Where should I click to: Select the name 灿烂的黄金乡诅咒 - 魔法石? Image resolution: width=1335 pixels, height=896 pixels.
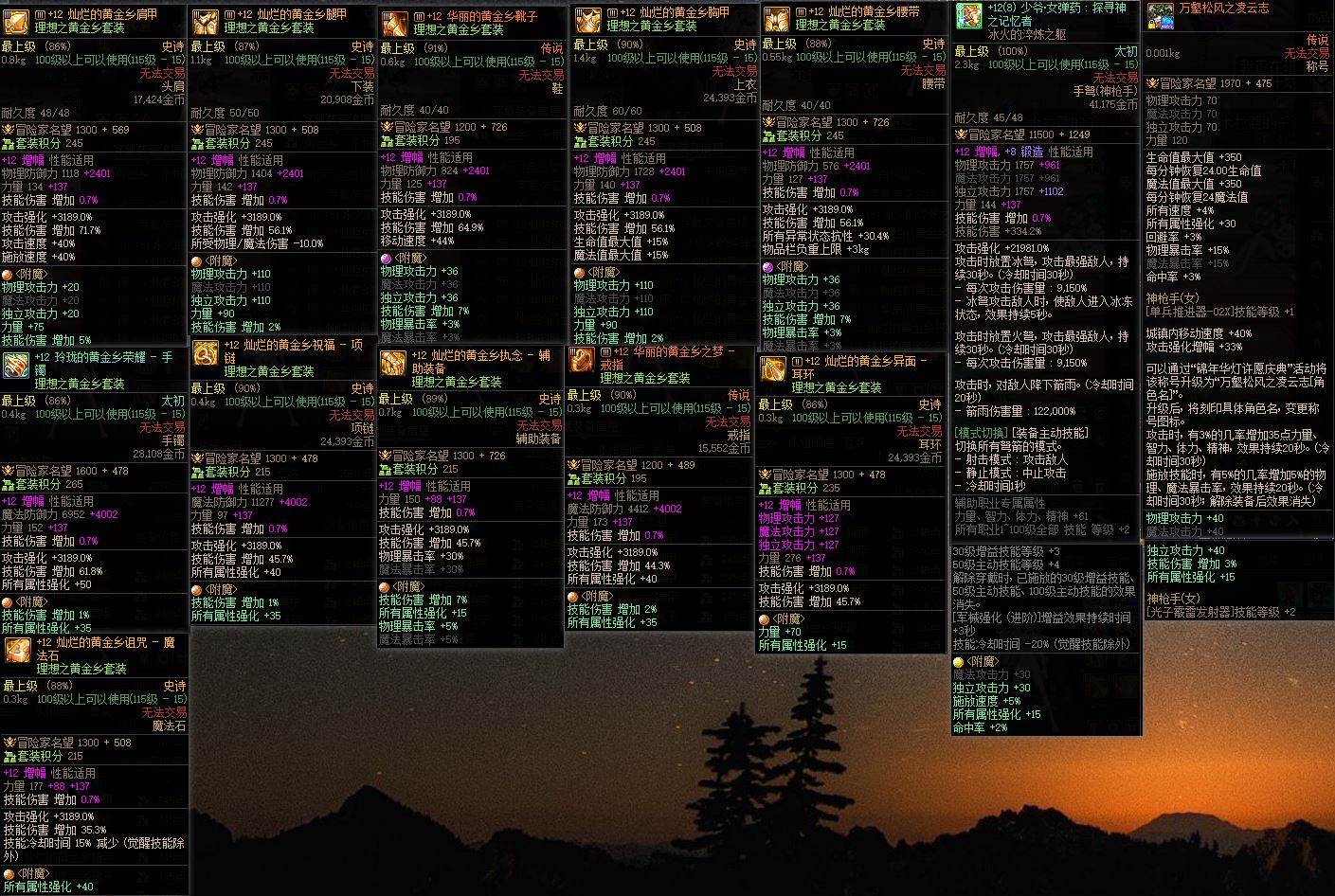point(105,649)
